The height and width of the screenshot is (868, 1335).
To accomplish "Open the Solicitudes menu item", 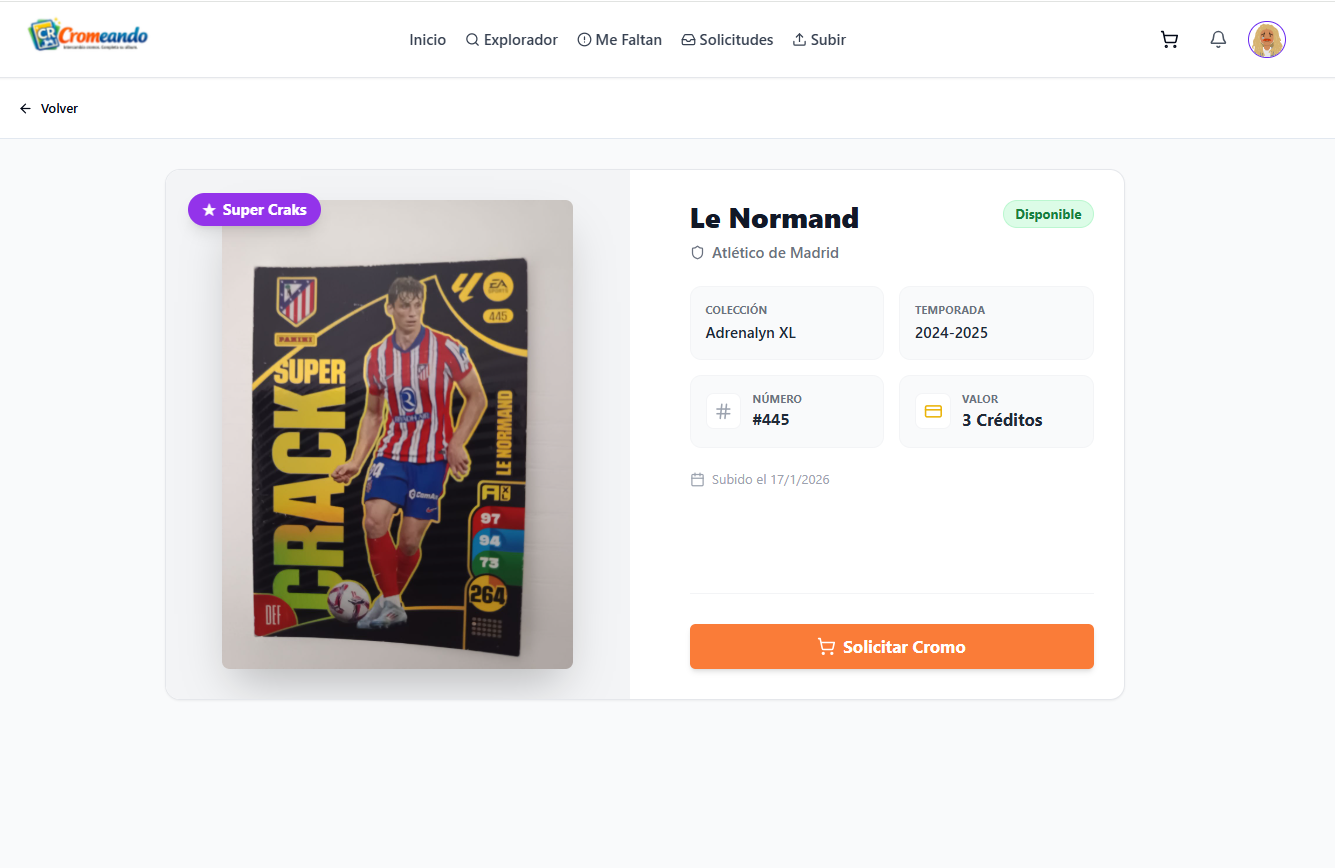I will pyautogui.click(x=727, y=40).
